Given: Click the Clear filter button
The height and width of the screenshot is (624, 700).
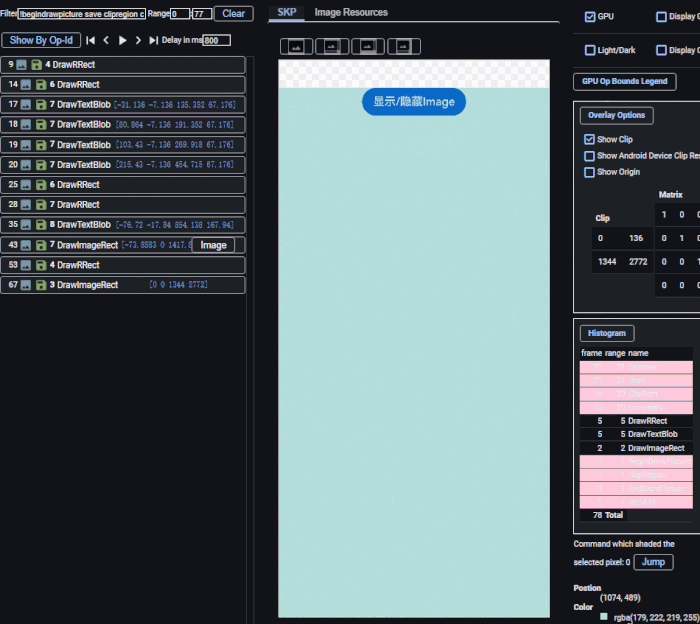Looking at the screenshot, I should pyautogui.click(x=233, y=14).
